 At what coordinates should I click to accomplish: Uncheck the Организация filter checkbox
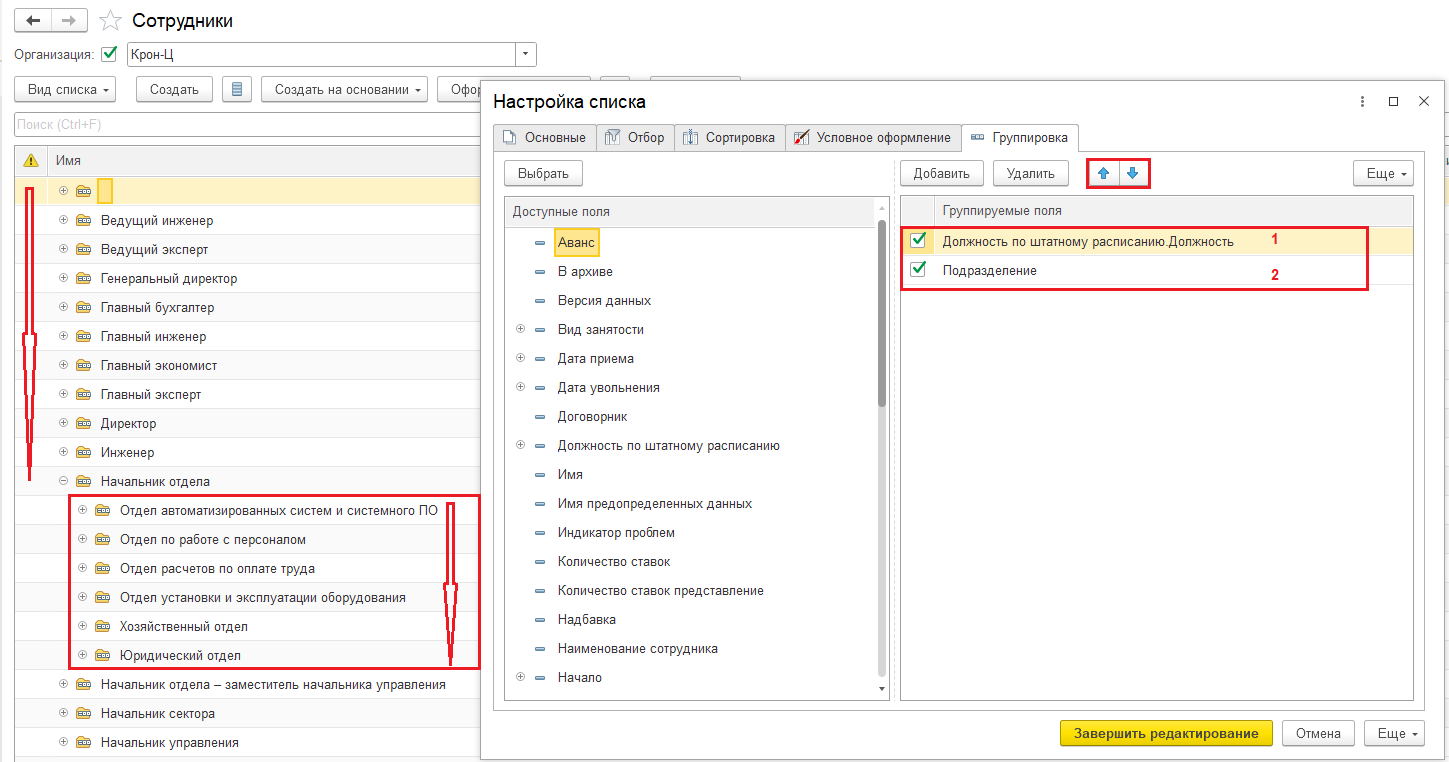[x=110, y=54]
